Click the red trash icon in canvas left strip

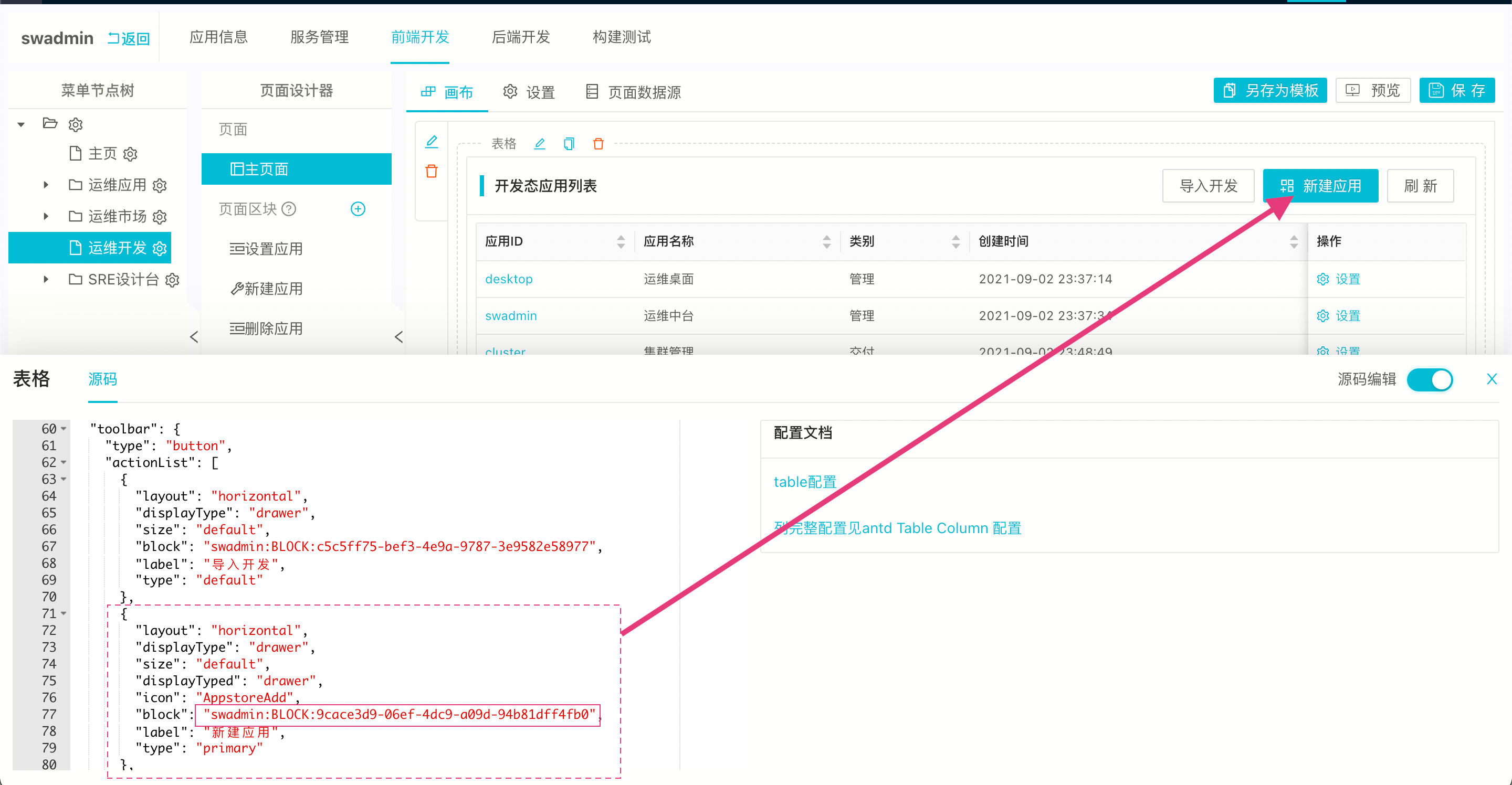(x=432, y=171)
